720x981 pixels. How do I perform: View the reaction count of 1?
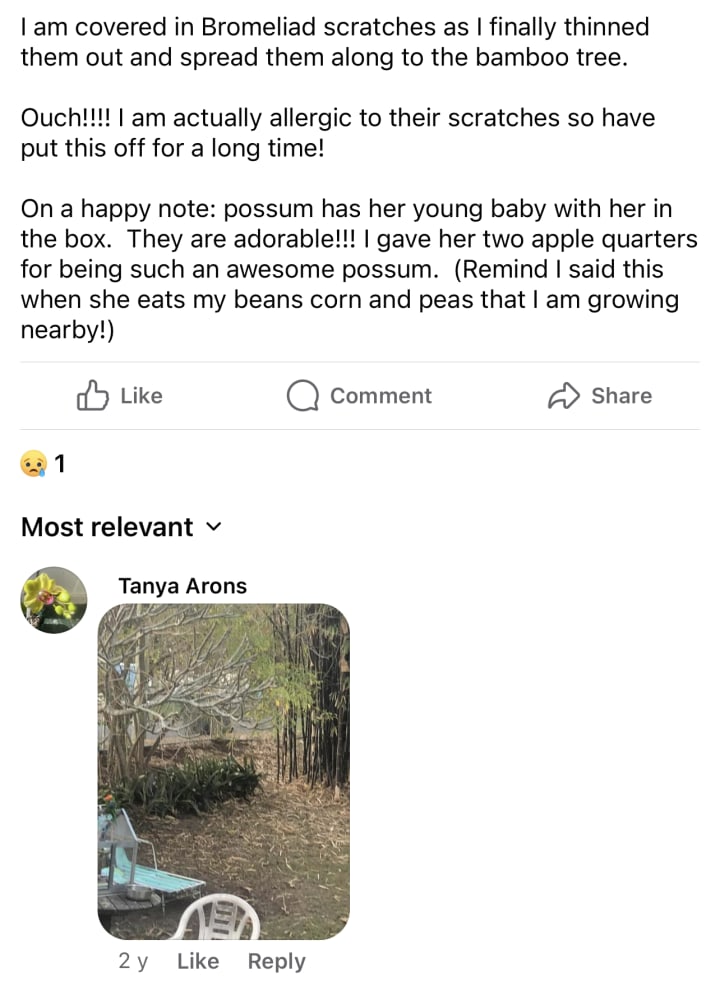(x=60, y=464)
